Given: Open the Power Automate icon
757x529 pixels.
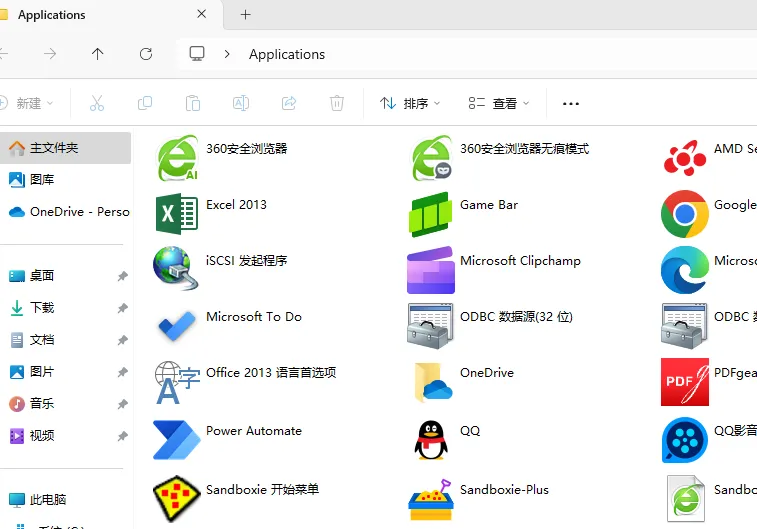Looking at the screenshot, I should pos(177,440).
